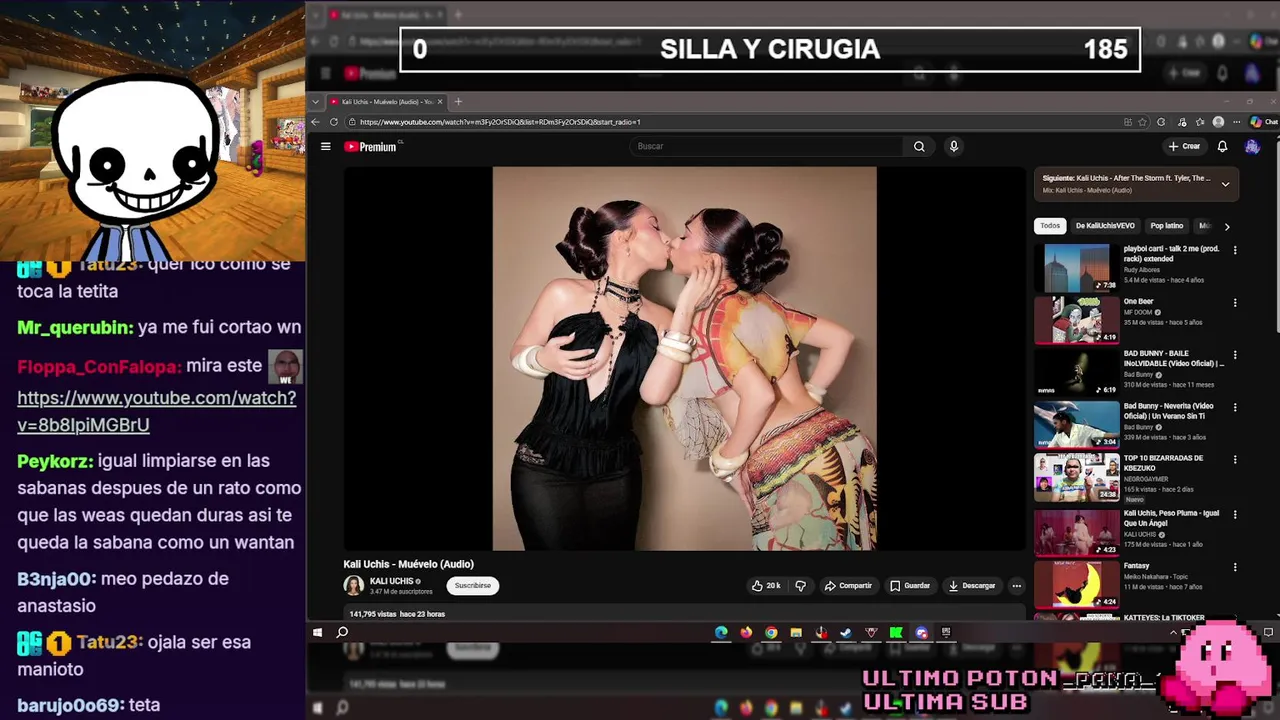
Task: Click the Compartir share button
Action: [x=848, y=586]
